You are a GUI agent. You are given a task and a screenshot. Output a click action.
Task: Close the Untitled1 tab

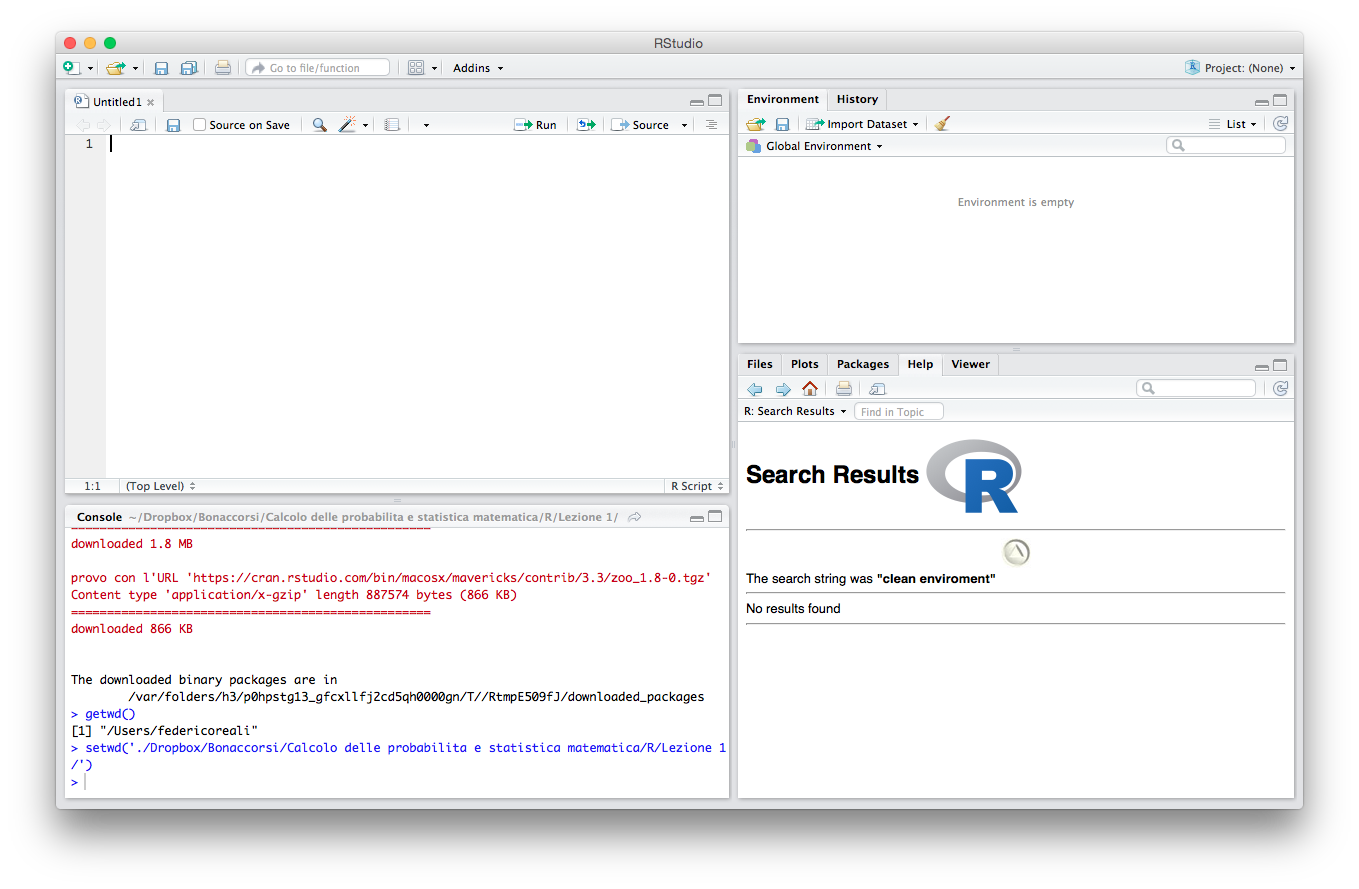[151, 102]
